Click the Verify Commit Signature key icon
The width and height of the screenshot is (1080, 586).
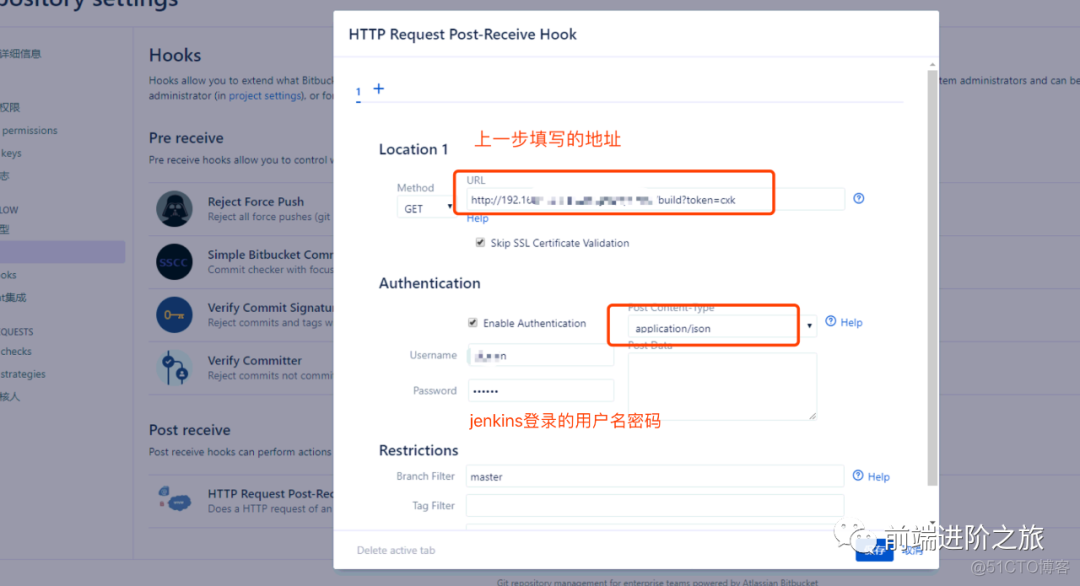174,315
